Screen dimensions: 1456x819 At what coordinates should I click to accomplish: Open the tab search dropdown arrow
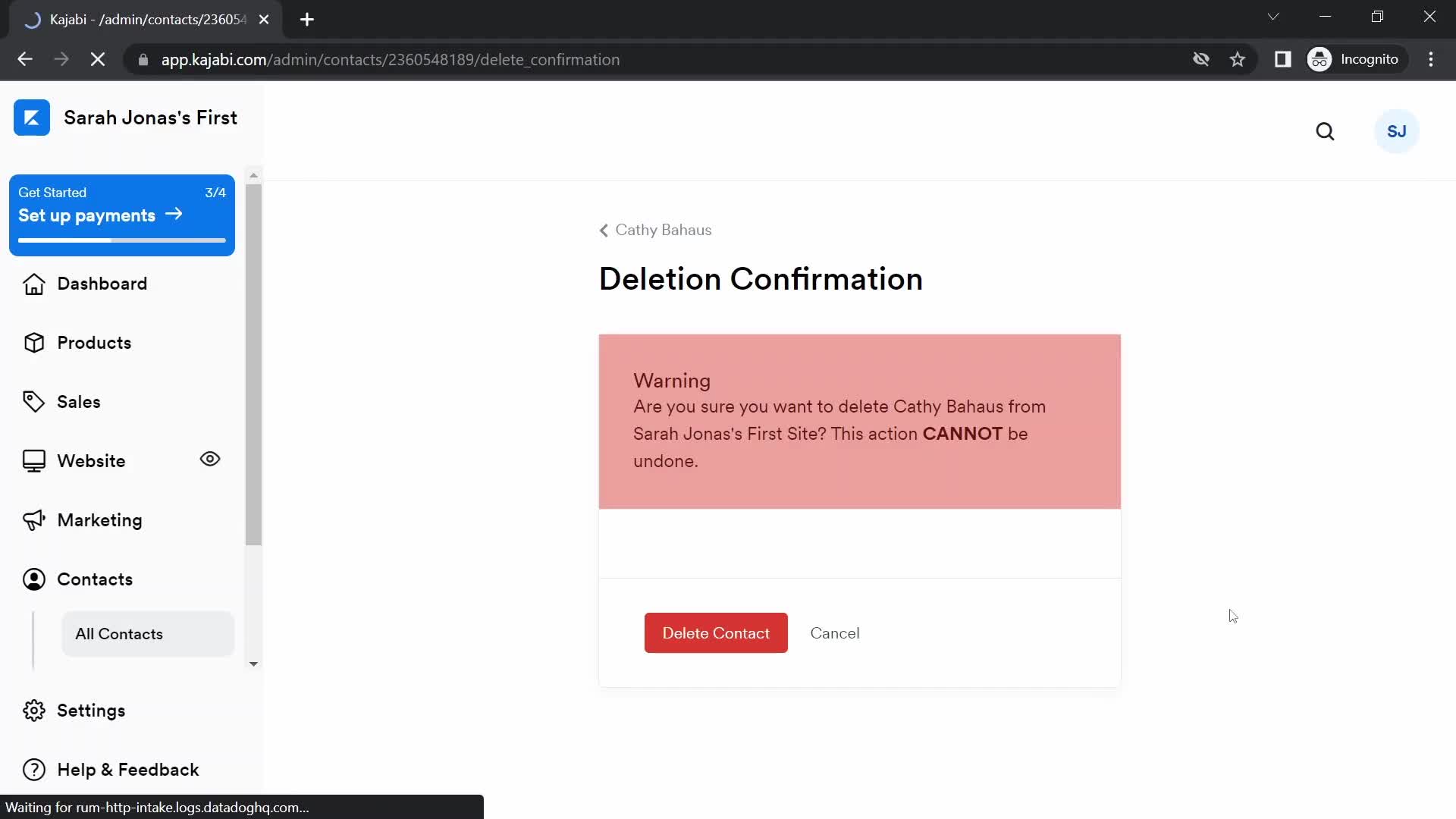pos(1273,17)
